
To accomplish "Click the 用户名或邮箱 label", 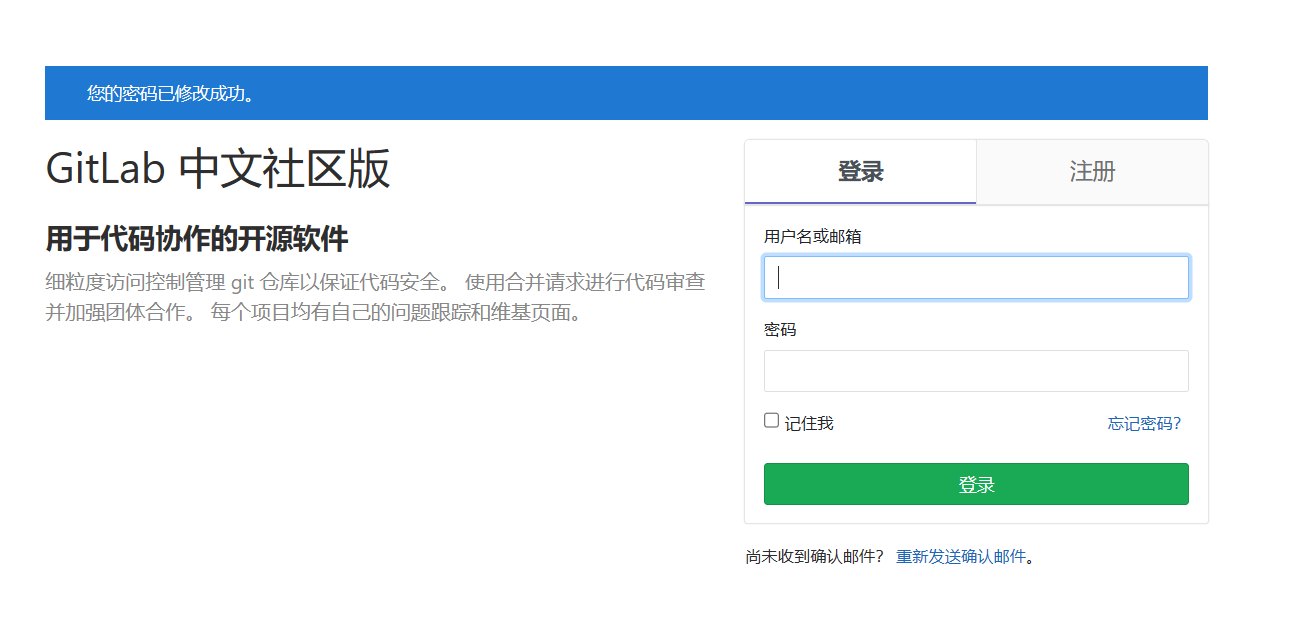I will click(813, 237).
